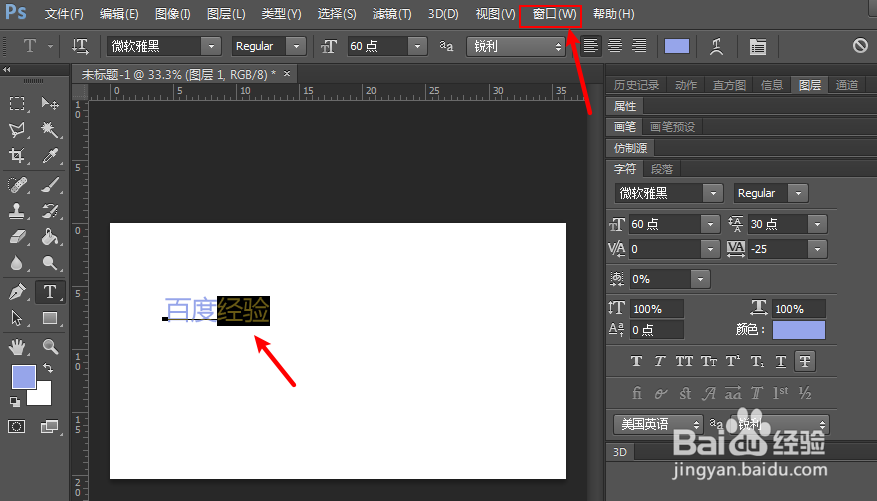Toggle Small Caps in Character panel
Screen dimensions: 877x501
pos(709,361)
